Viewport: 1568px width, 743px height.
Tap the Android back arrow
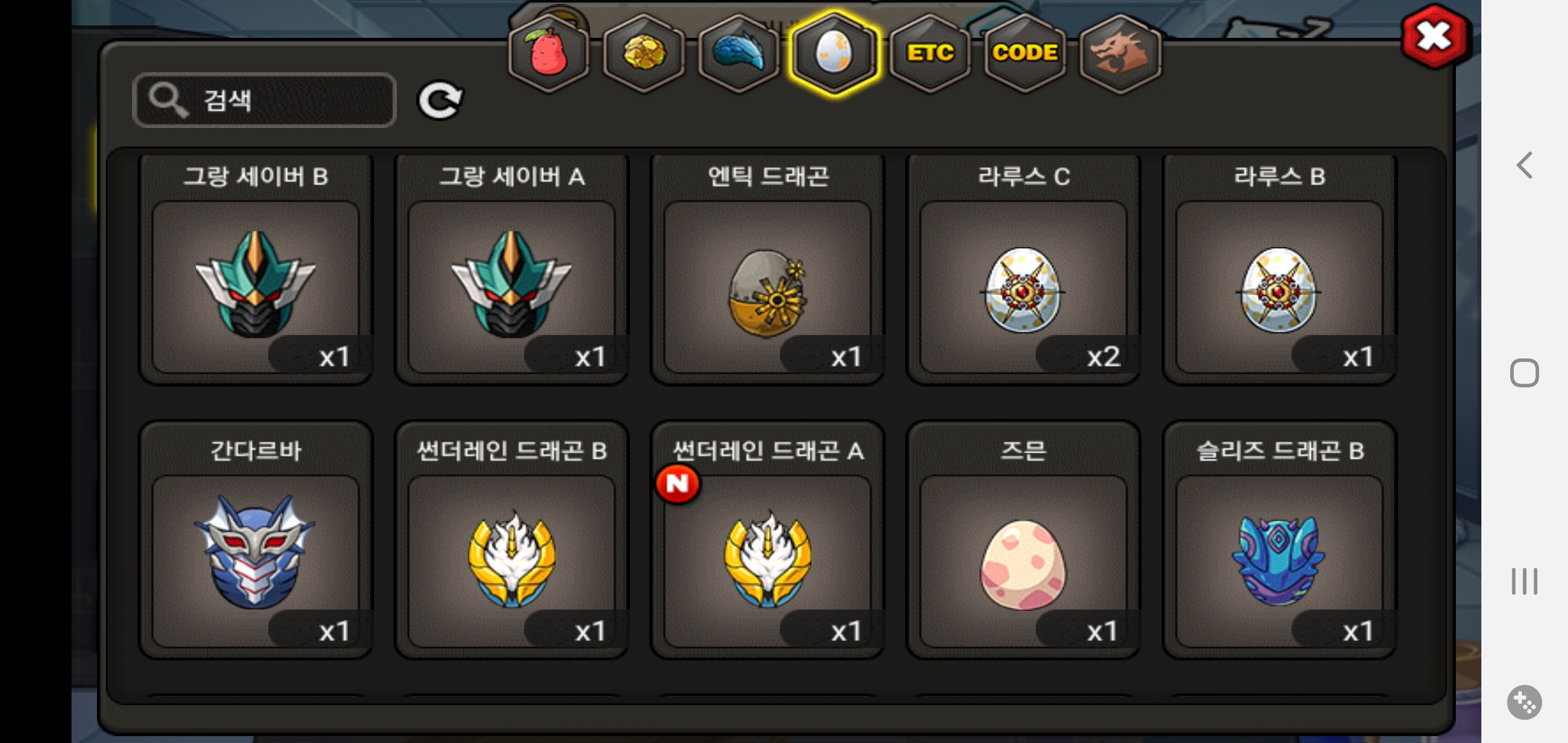(x=1525, y=165)
